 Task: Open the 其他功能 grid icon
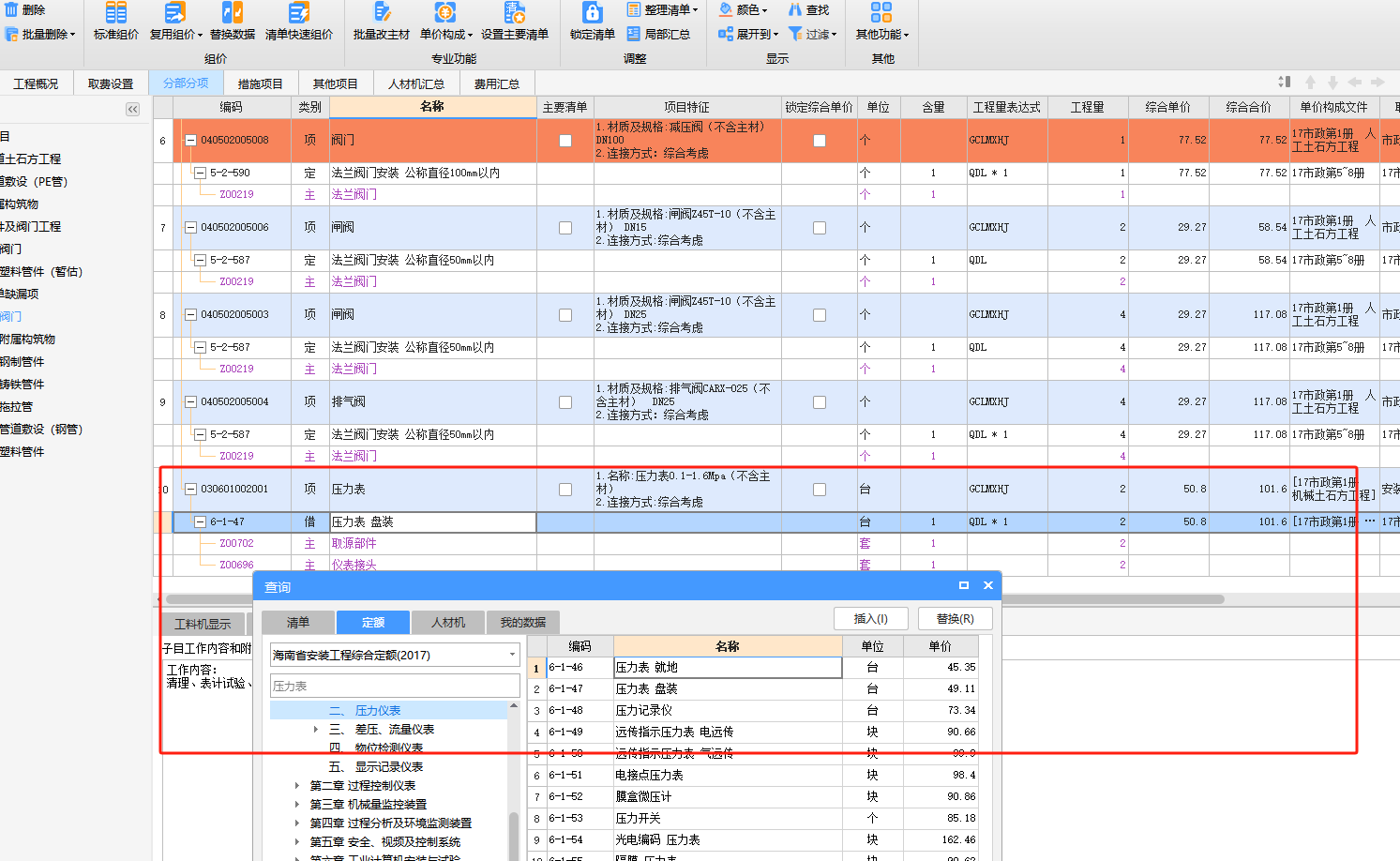click(x=881, y=13)
